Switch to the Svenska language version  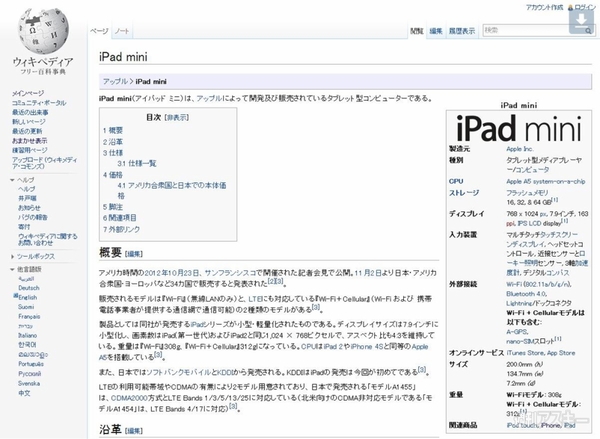(x=29, y=383)
